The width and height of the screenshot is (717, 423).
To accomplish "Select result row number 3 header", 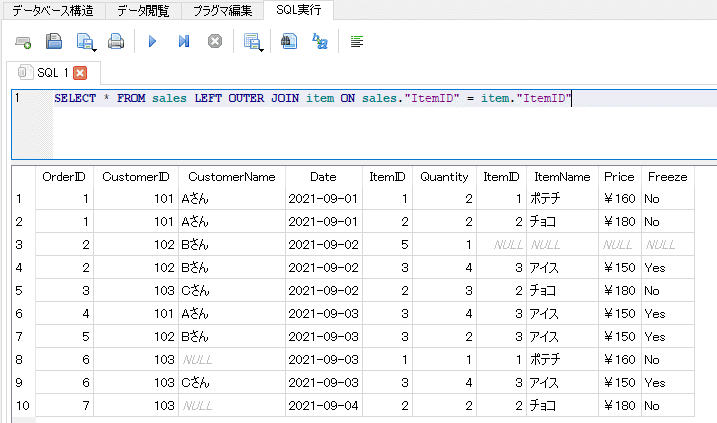I will pos(24,245).
